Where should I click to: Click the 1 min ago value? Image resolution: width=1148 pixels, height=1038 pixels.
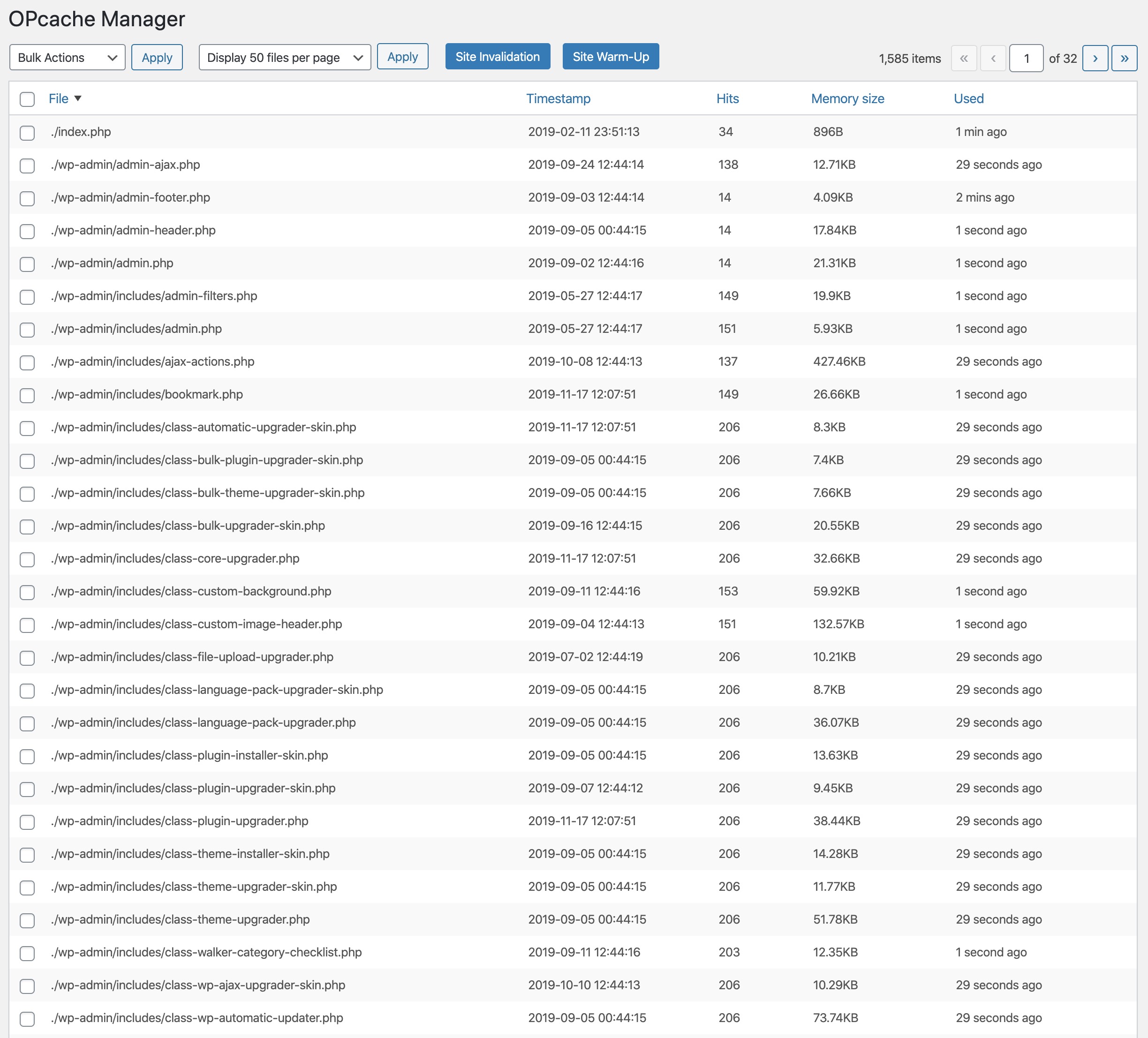(x=981, y=132)
